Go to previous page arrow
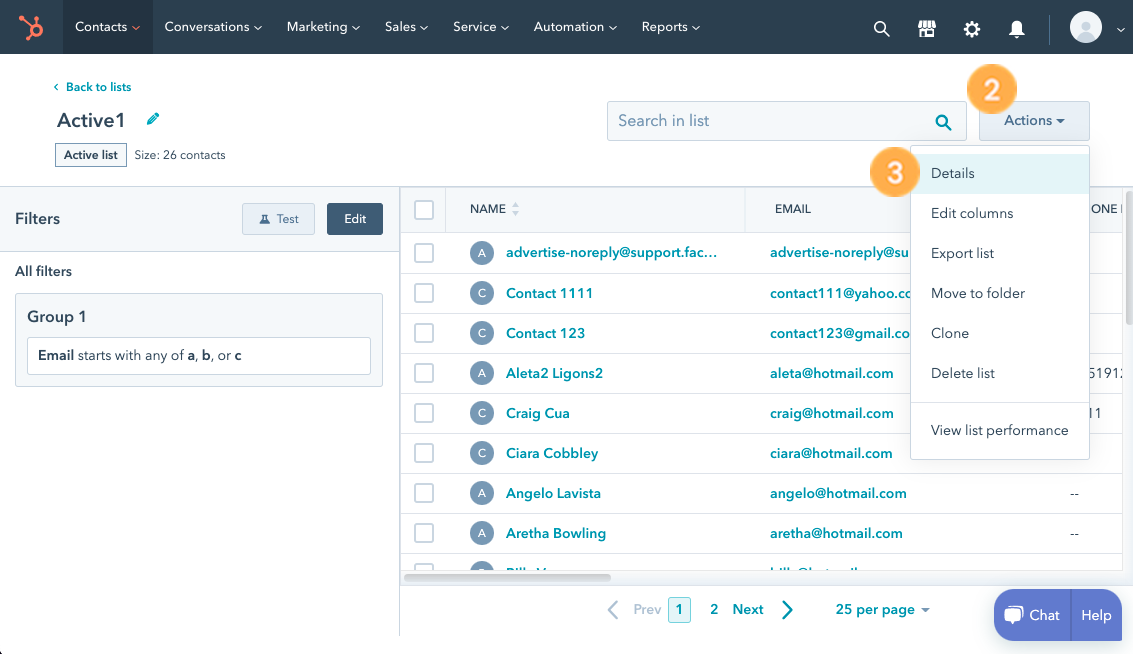 point(613,610)
